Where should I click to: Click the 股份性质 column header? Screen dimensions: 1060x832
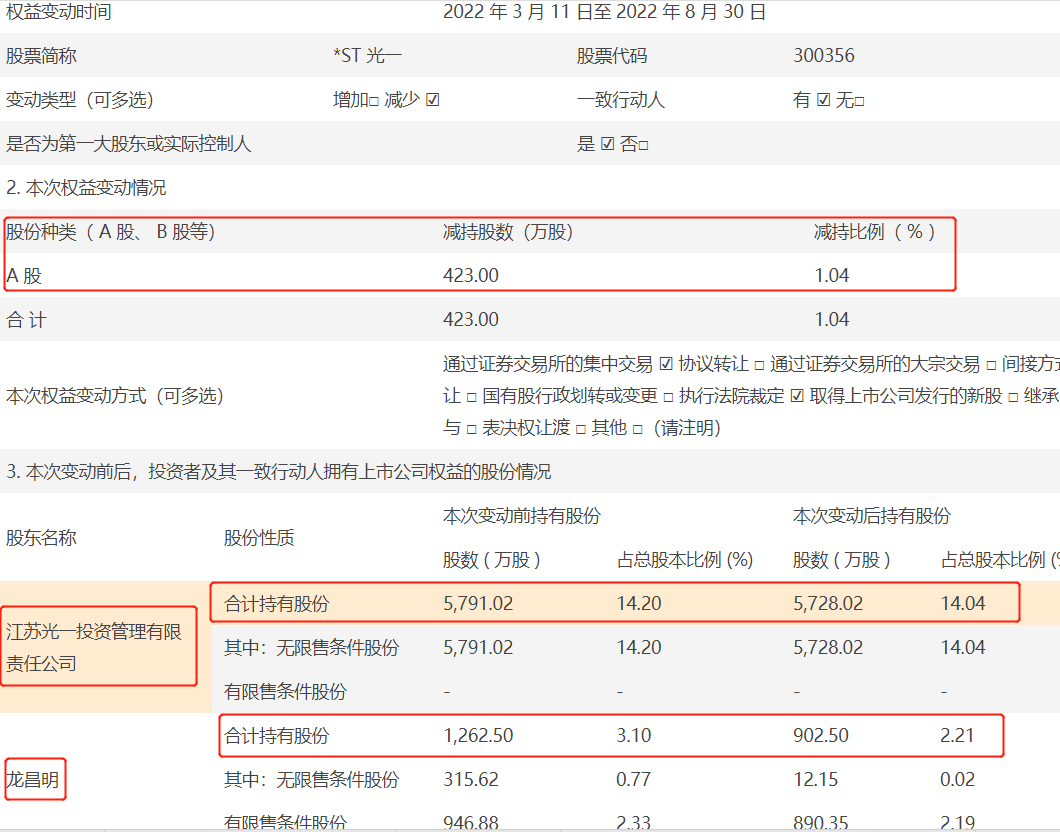coord(259,538)
